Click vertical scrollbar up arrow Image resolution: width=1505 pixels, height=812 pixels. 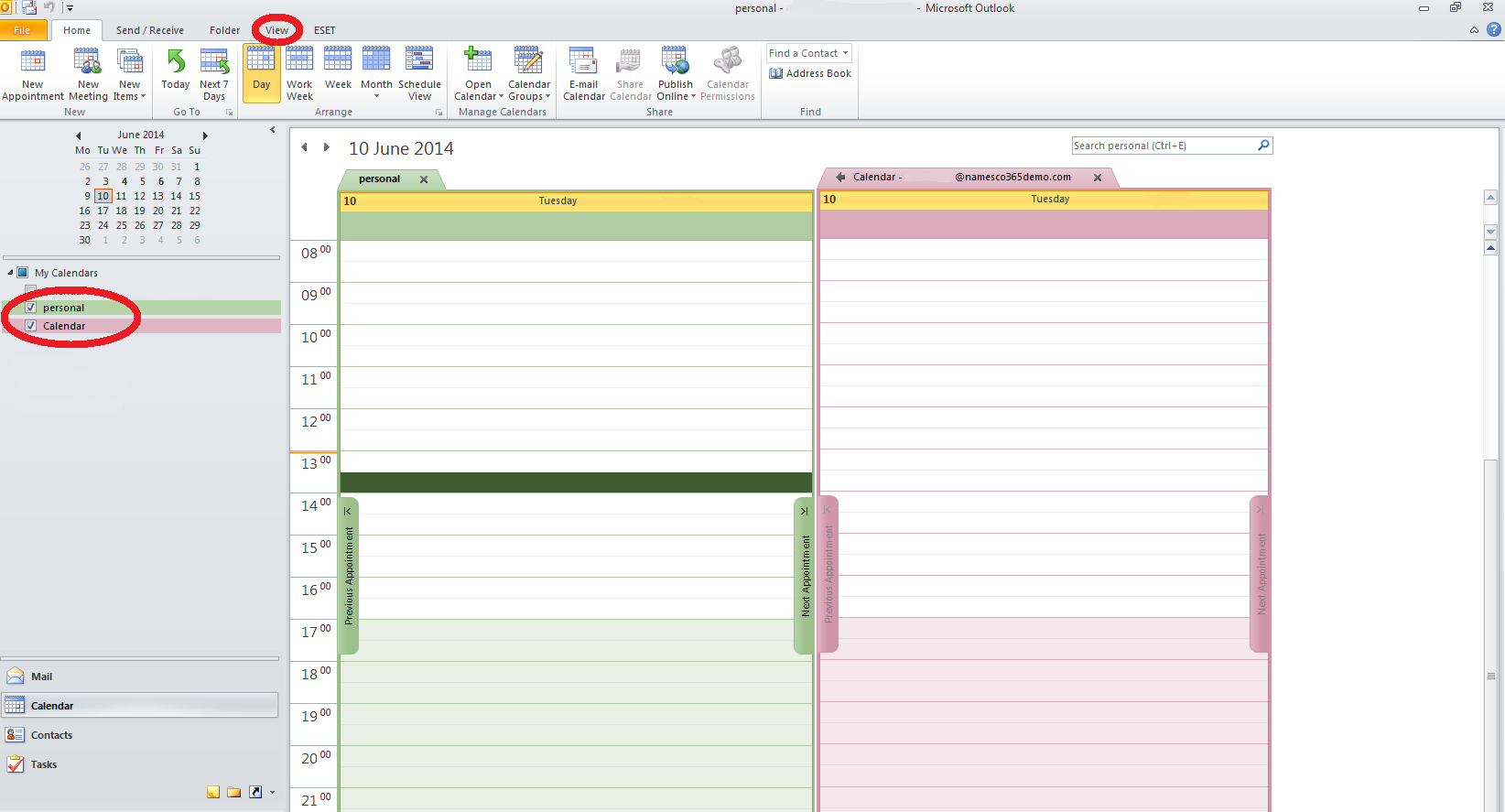[1490, 198]
